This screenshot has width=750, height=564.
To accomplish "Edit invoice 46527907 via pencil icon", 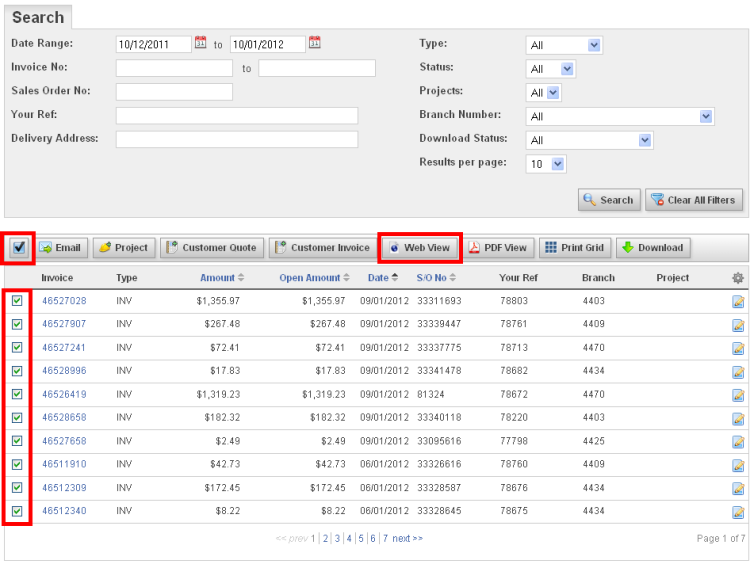I will pos(738,325).
